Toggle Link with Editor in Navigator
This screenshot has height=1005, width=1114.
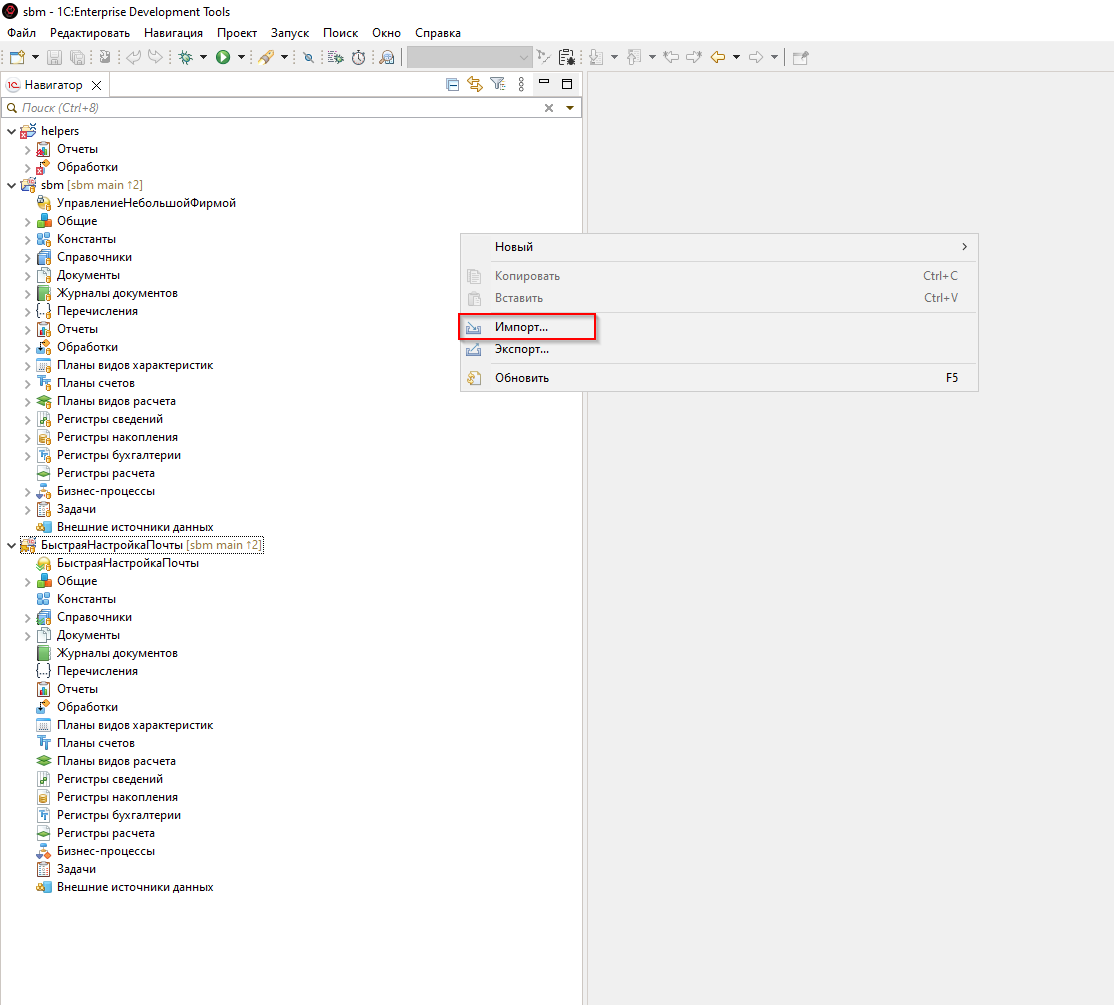pyautogui.click(x=474, y=85)
